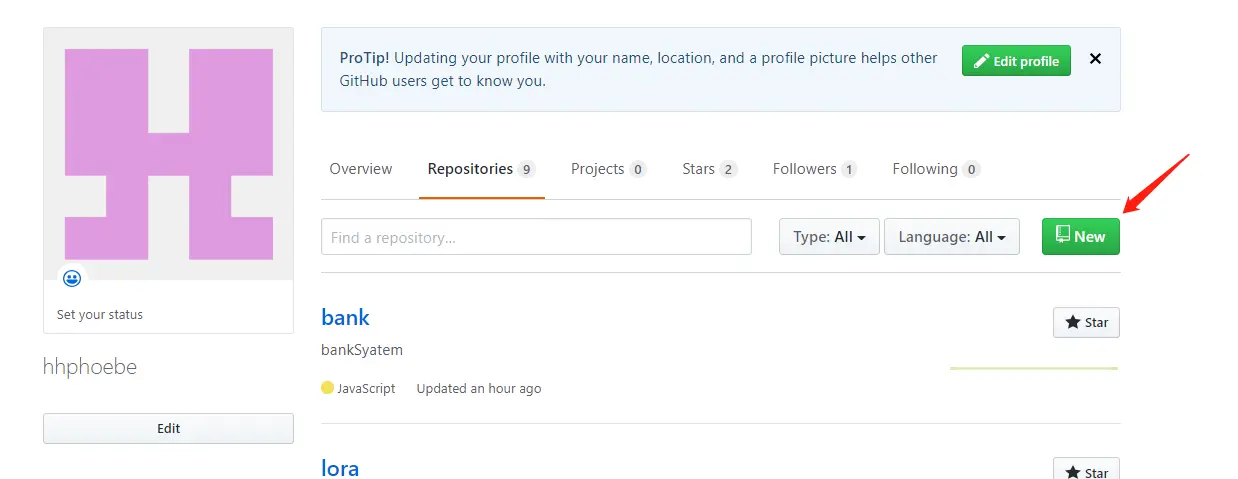1238x479 pixels.
Task: Star the lora repository
Action: tap(1086, 471)
